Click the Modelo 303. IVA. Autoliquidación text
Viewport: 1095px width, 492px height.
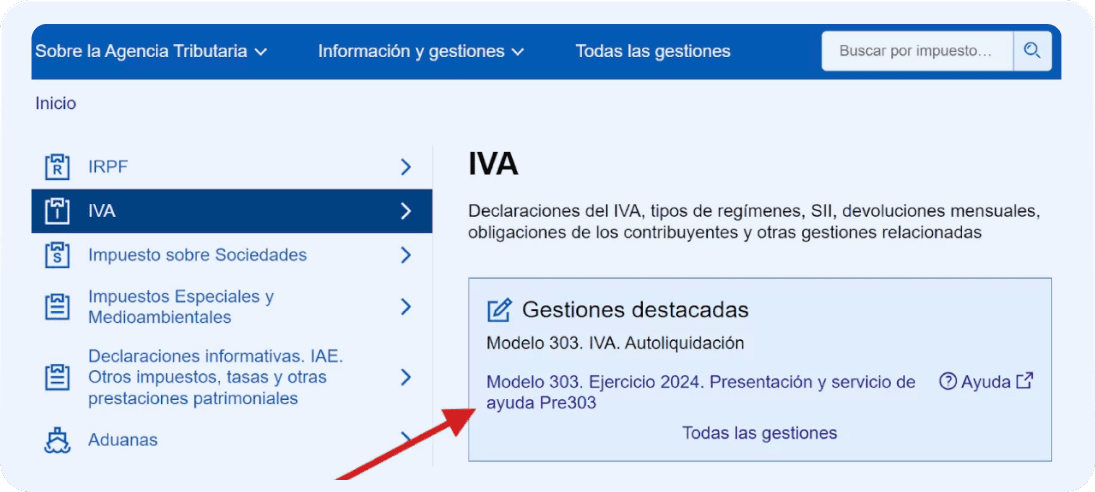point(615,343)
